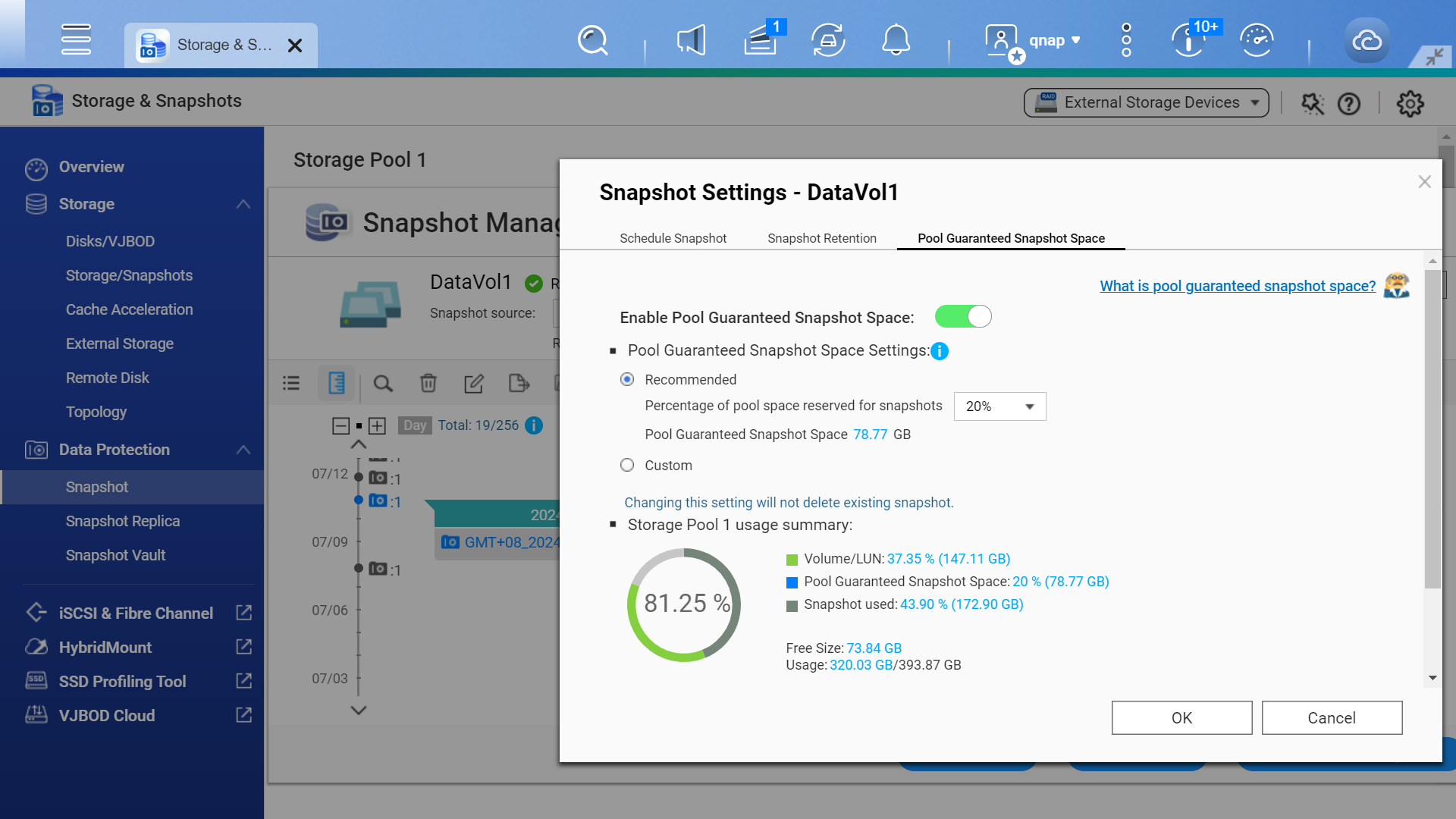Click info icon beside Snapshot Space Settings
This screenshot has height=819, width=1456.
coord(940,351)
